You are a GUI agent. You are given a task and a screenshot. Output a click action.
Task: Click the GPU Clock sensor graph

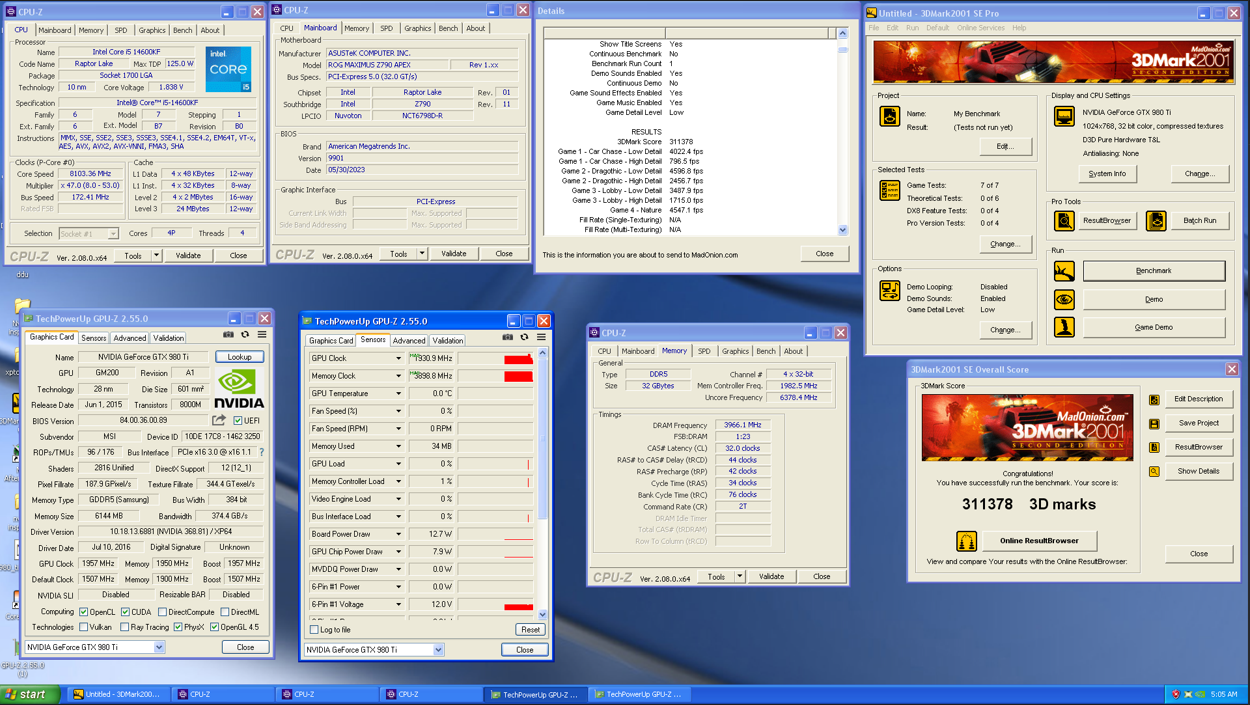(x=496, y=358)
